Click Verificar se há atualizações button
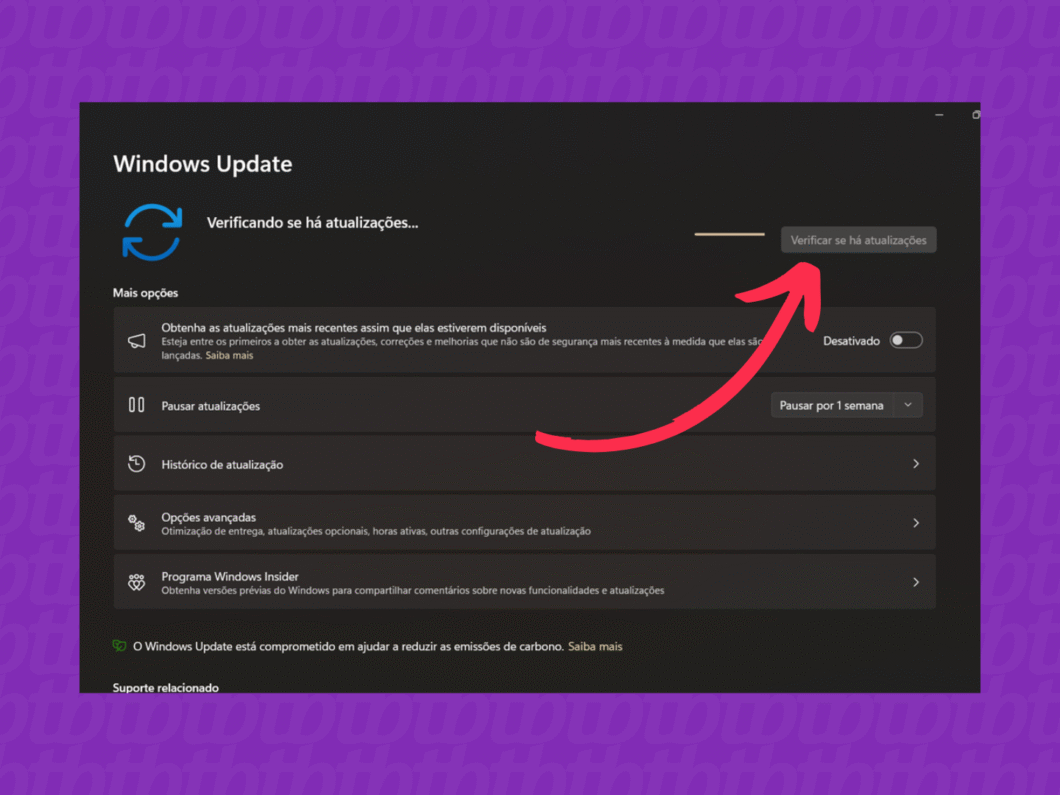The width and height of the screenshot is (1060, 795). point(859,240)
